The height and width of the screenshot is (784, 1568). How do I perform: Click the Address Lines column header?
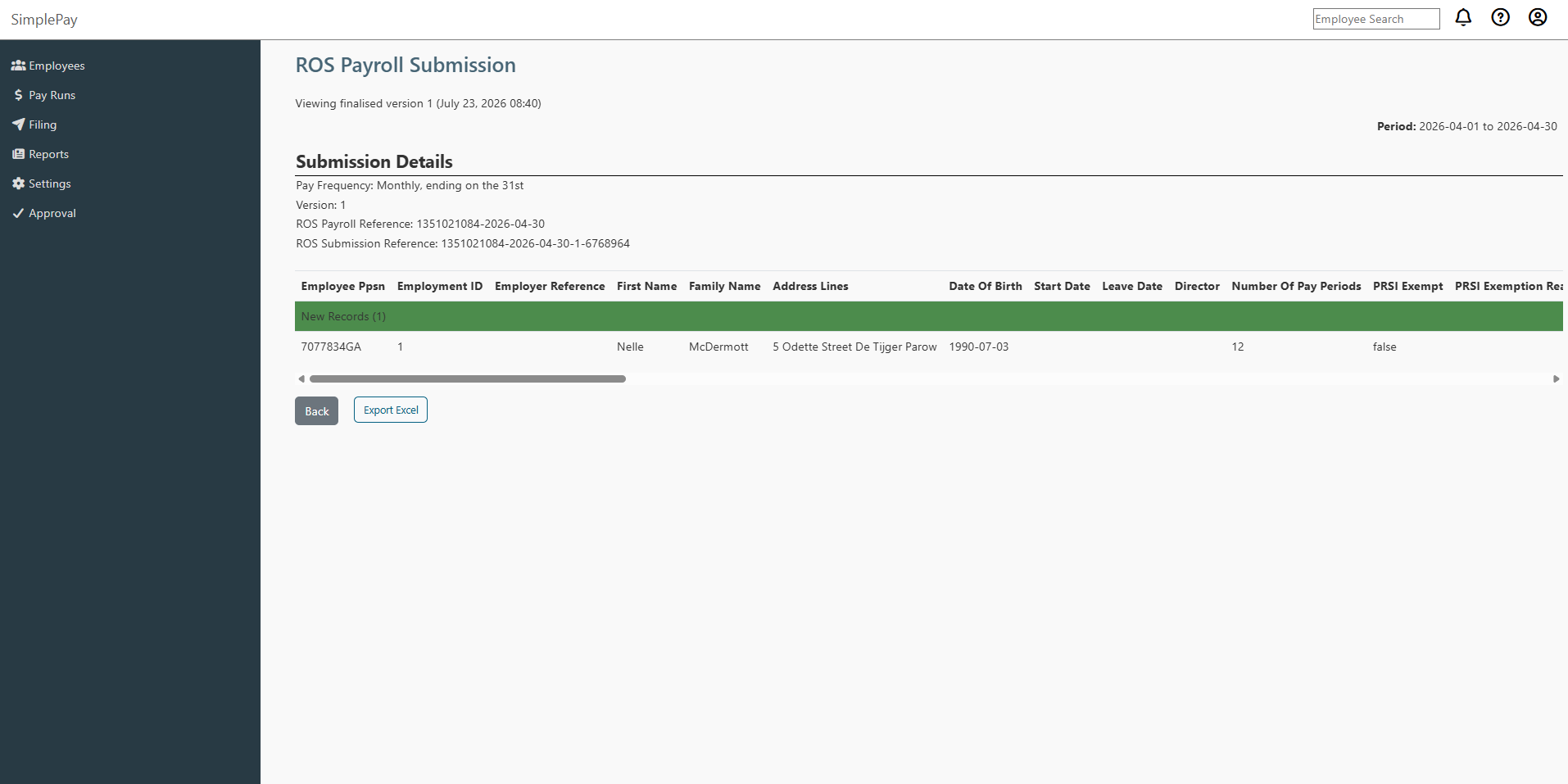click(810, 286)
